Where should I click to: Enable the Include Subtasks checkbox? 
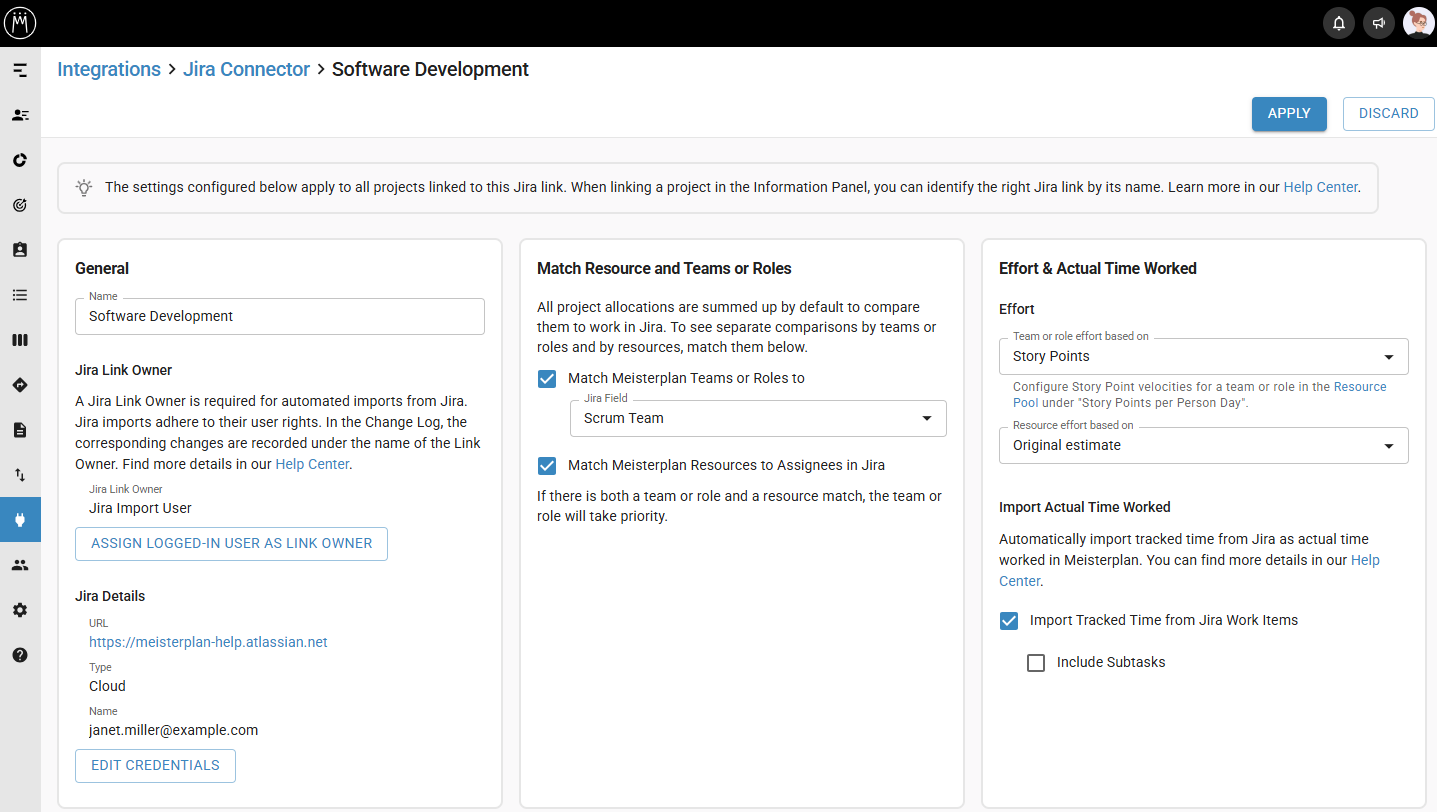coord(1036,662)
